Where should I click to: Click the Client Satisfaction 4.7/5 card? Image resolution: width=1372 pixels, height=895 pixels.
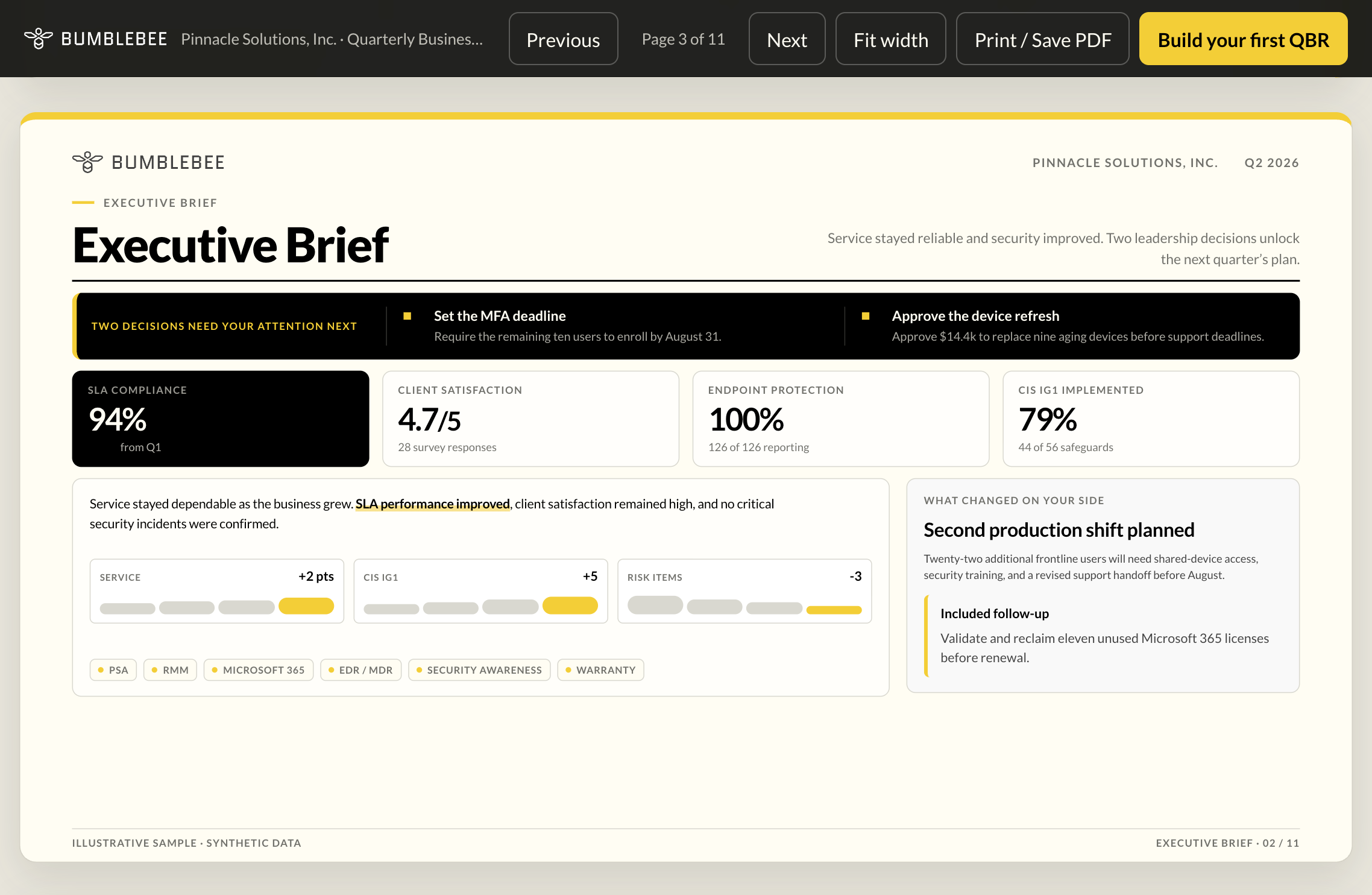click(x=530, y=419)
